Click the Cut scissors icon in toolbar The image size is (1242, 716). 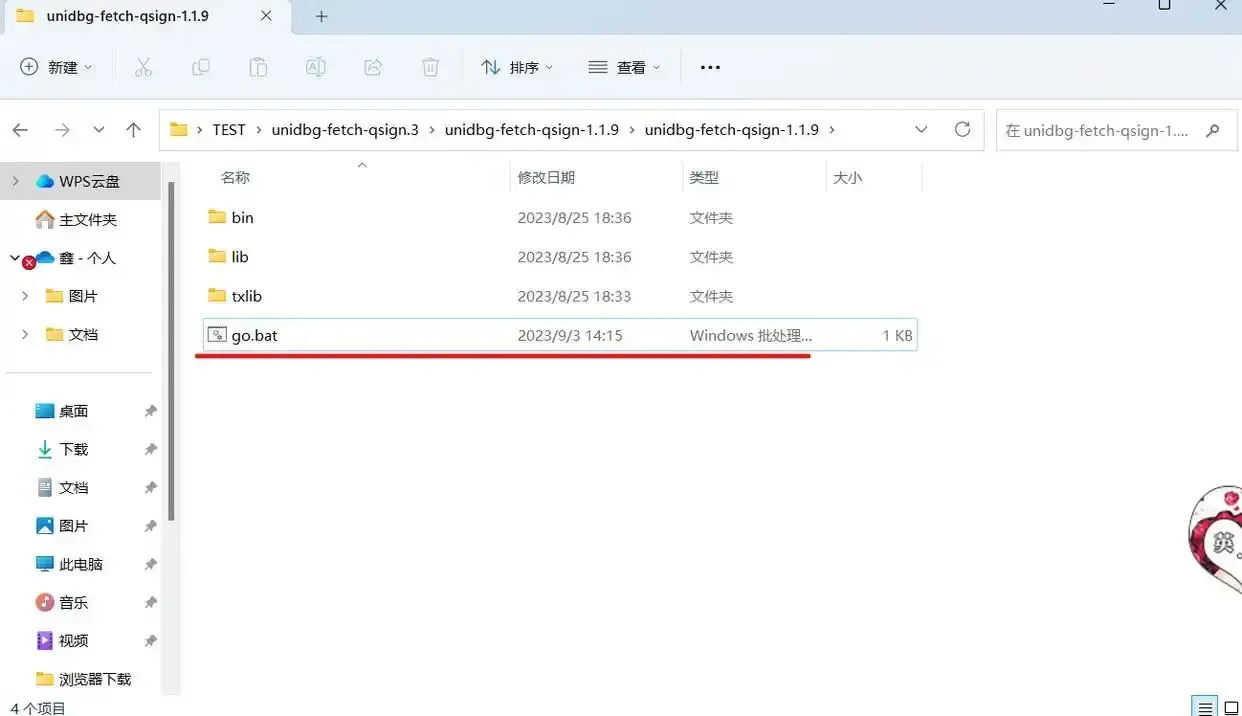coord(143,67)
